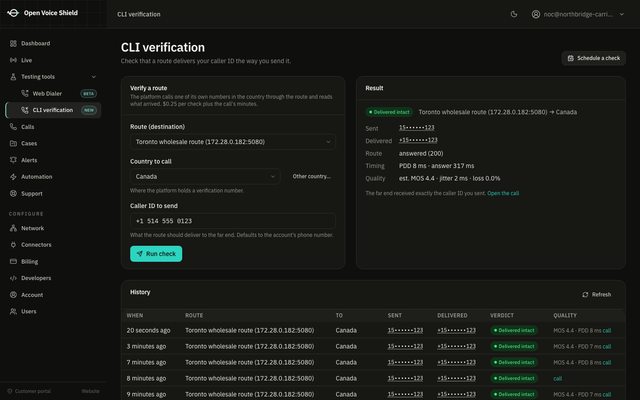Click the WHEN column header

click(x=135, y=316)
